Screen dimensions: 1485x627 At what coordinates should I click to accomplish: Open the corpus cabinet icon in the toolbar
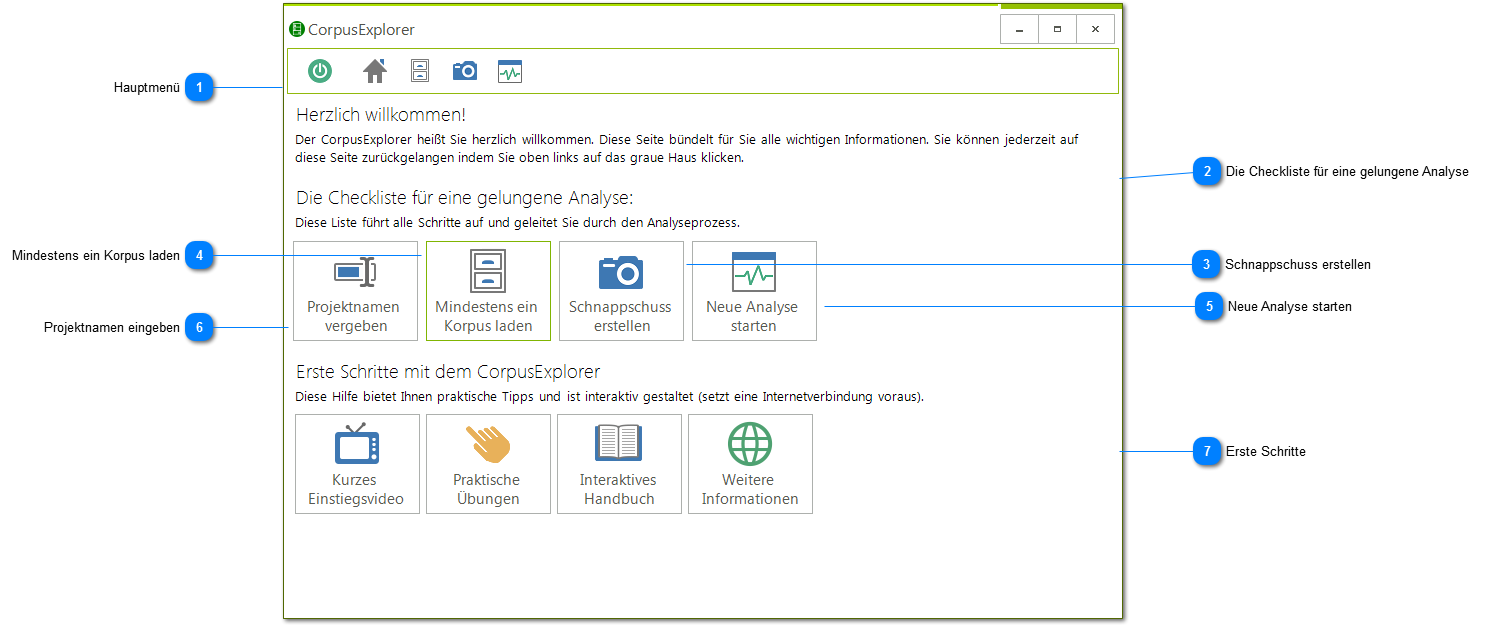[x=420, y=71]
